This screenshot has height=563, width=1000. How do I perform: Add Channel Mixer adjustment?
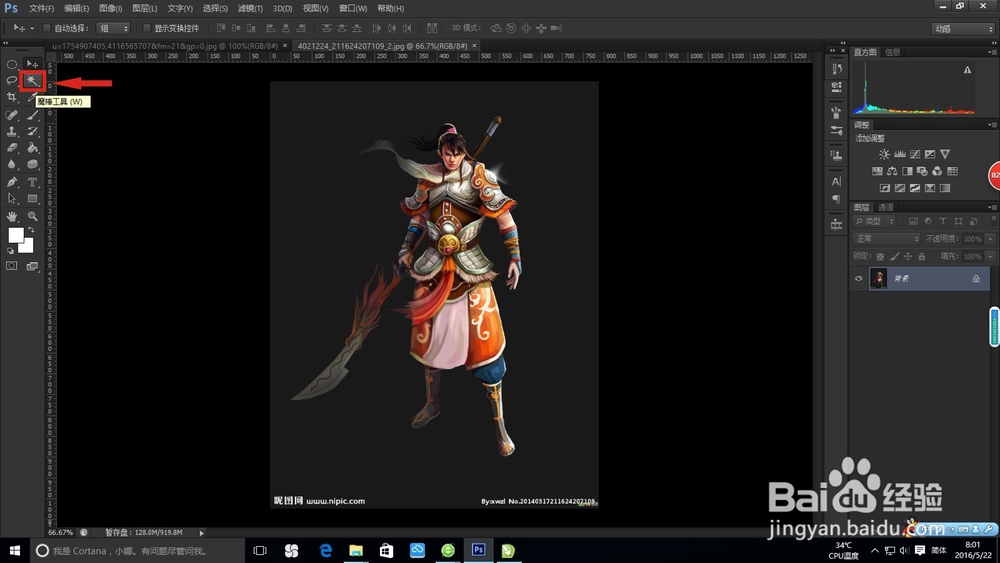(937, 171)
